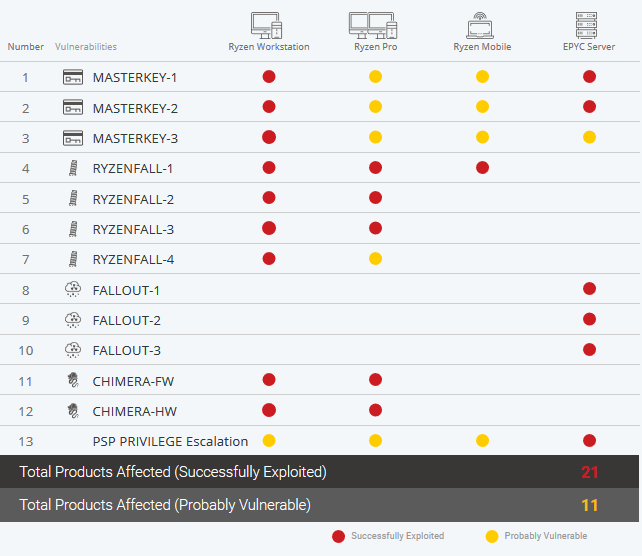
Task: Select the CHIMERA-FW vulnerability name
Action: tap(133, 382)
